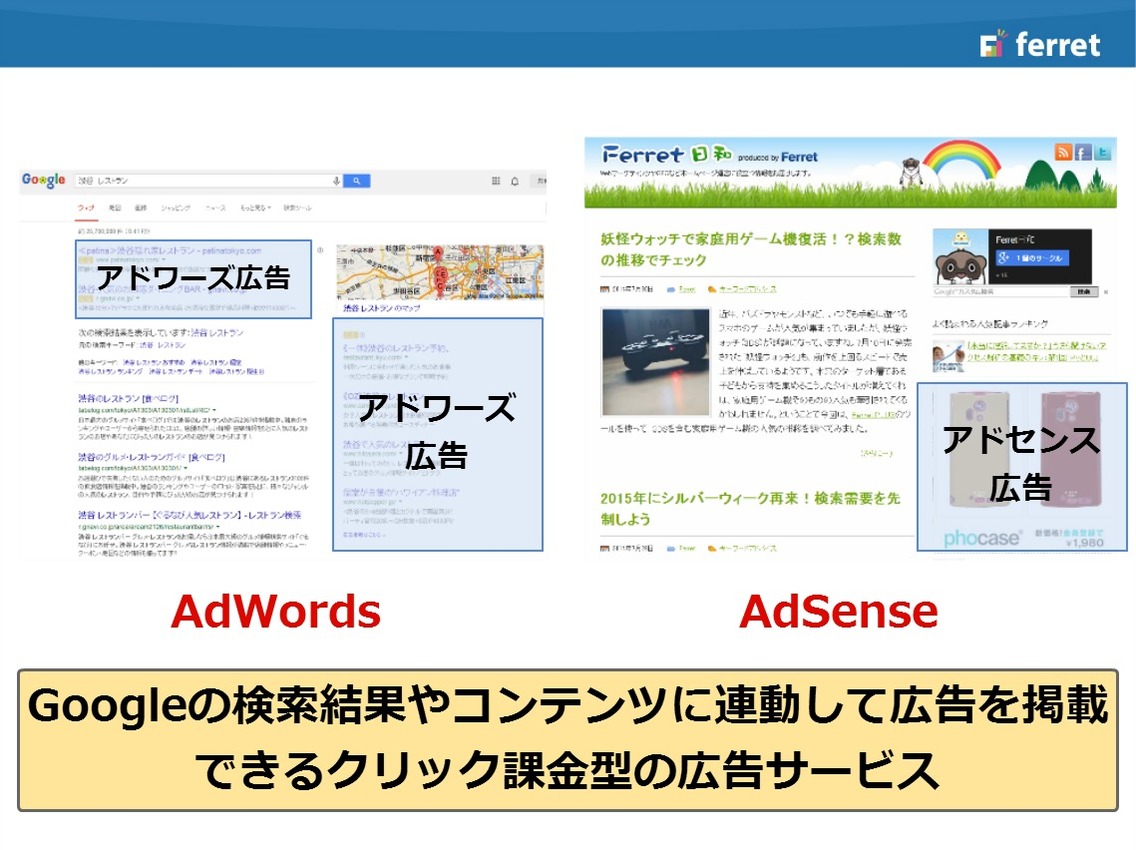1136x850 pixels.
Task: Click the 'AdWords' red heading text
Action: pos(275,612)
